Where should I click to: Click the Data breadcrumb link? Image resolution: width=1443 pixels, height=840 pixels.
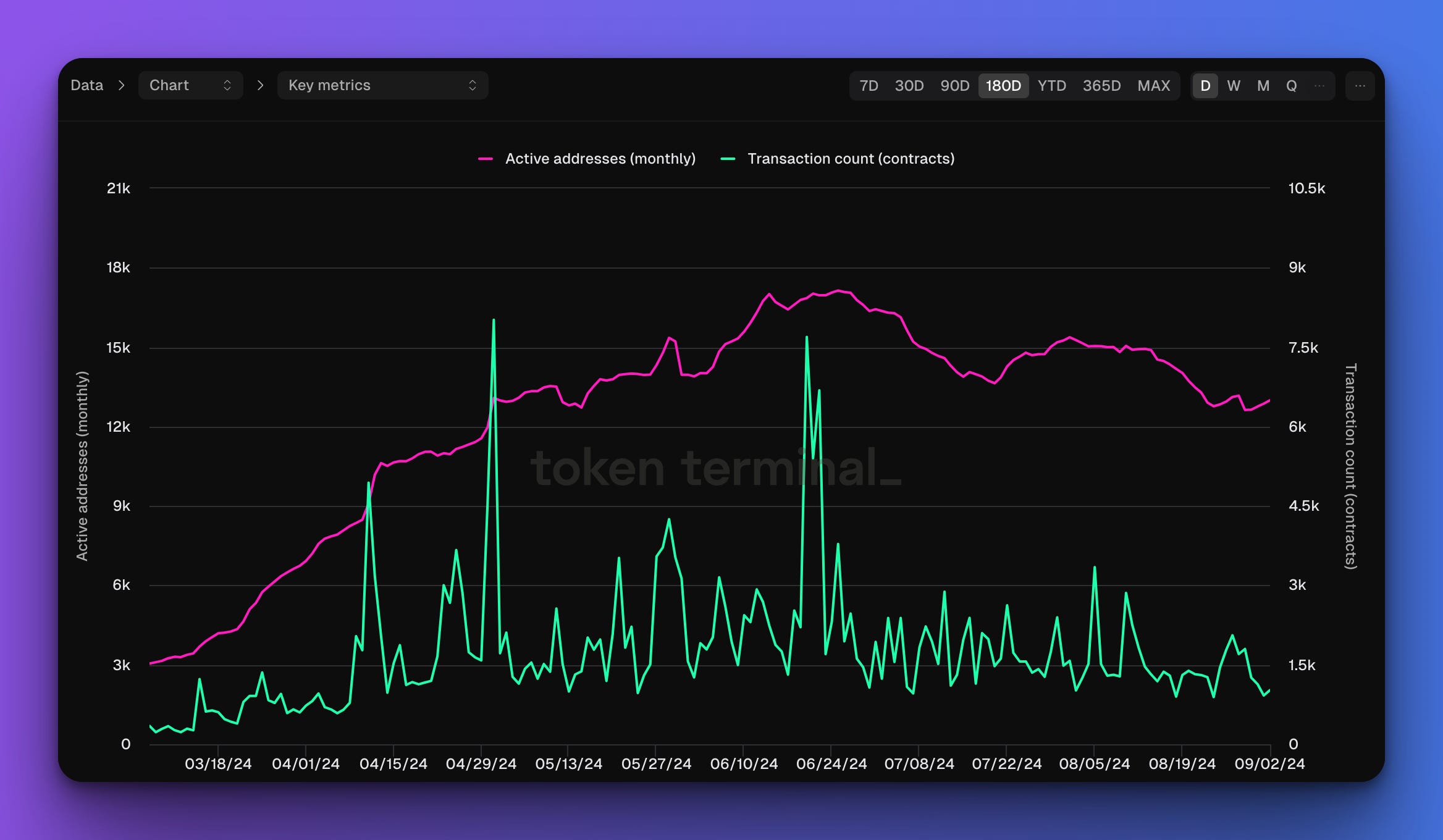pyautogui.click(x=86, y=85)
